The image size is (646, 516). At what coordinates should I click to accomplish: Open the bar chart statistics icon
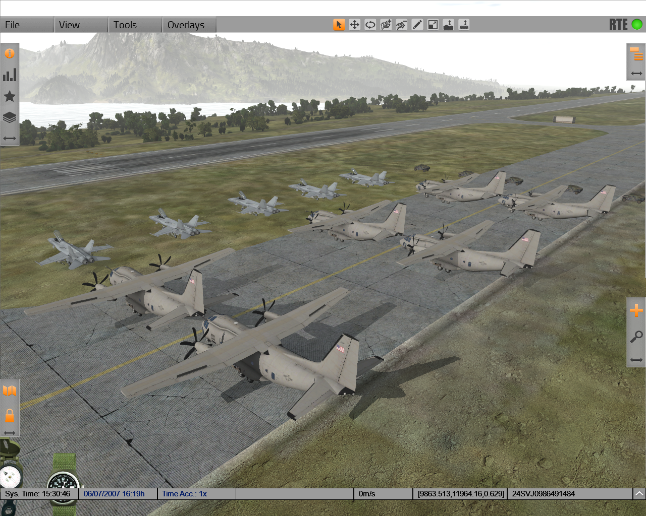point(10,75)
